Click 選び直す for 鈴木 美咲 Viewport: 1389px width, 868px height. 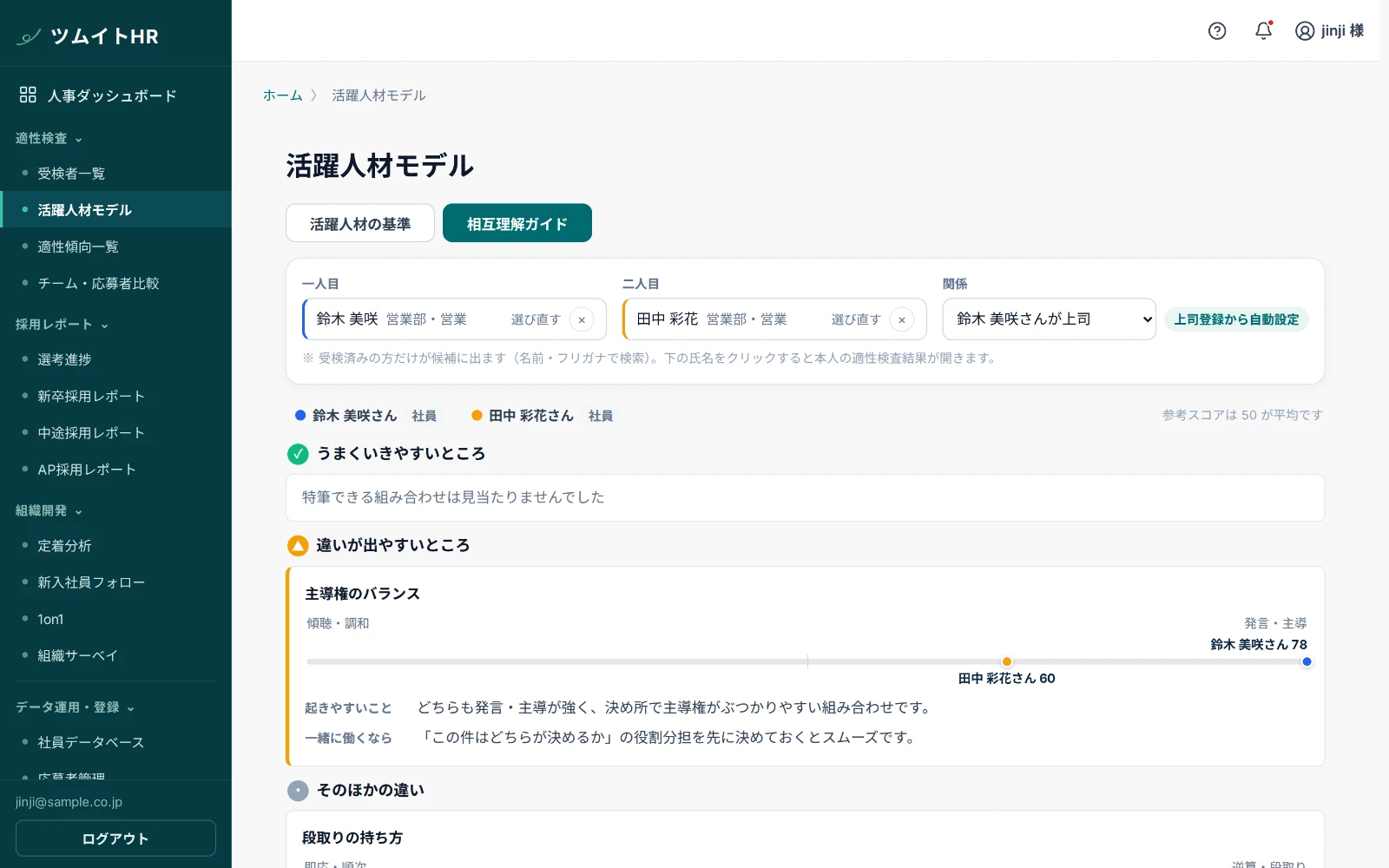coord(536,319)
